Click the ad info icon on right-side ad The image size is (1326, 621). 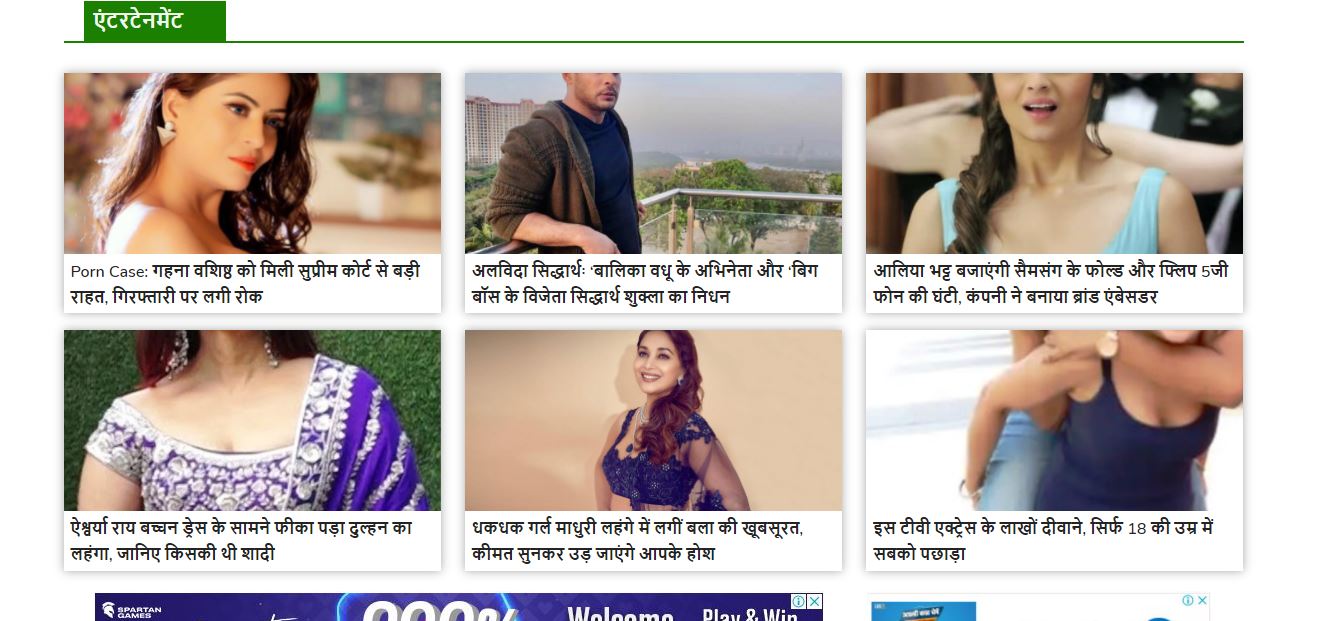pos(1187,600)
